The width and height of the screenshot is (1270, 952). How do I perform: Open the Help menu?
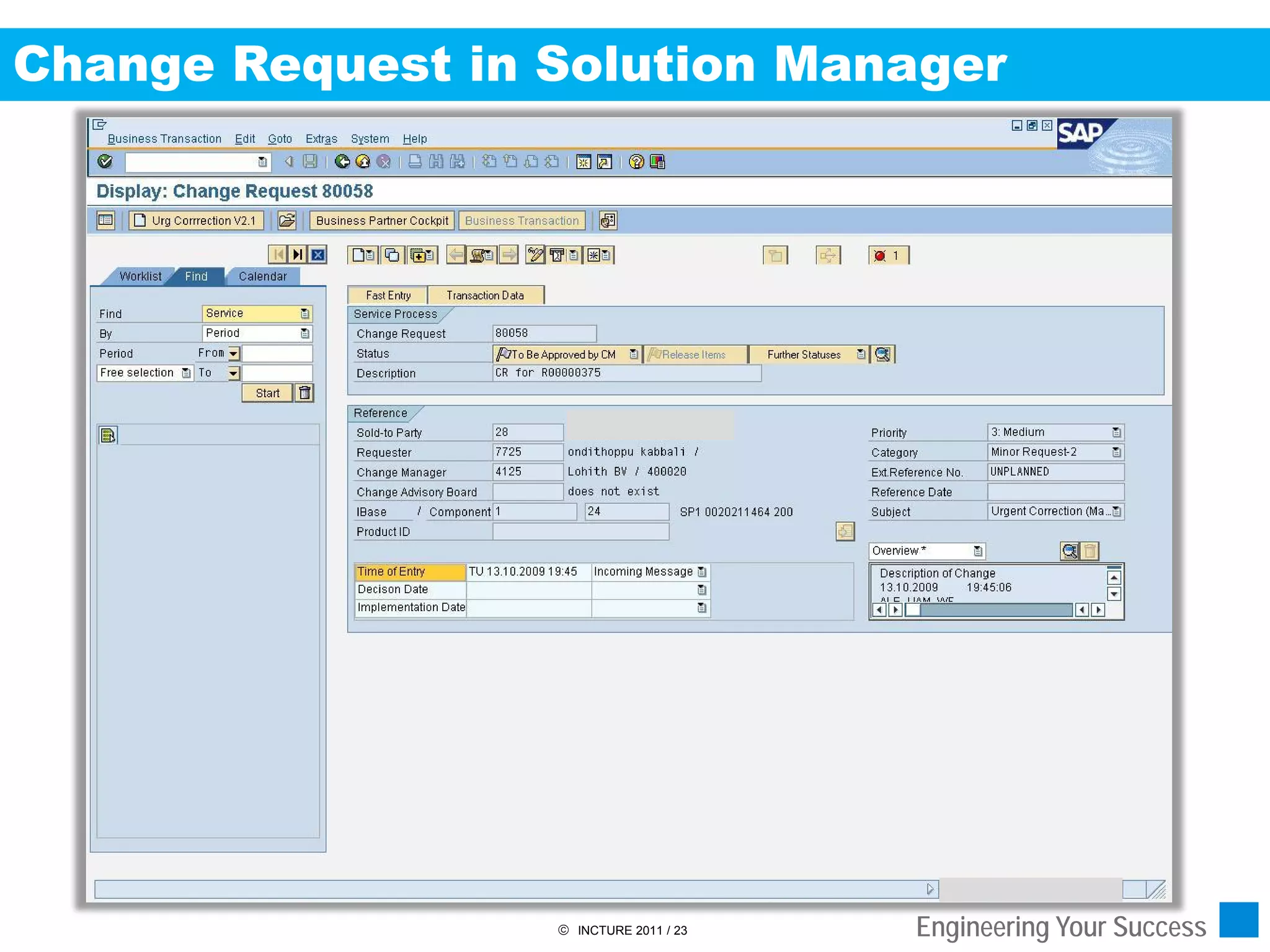[415, 139]
